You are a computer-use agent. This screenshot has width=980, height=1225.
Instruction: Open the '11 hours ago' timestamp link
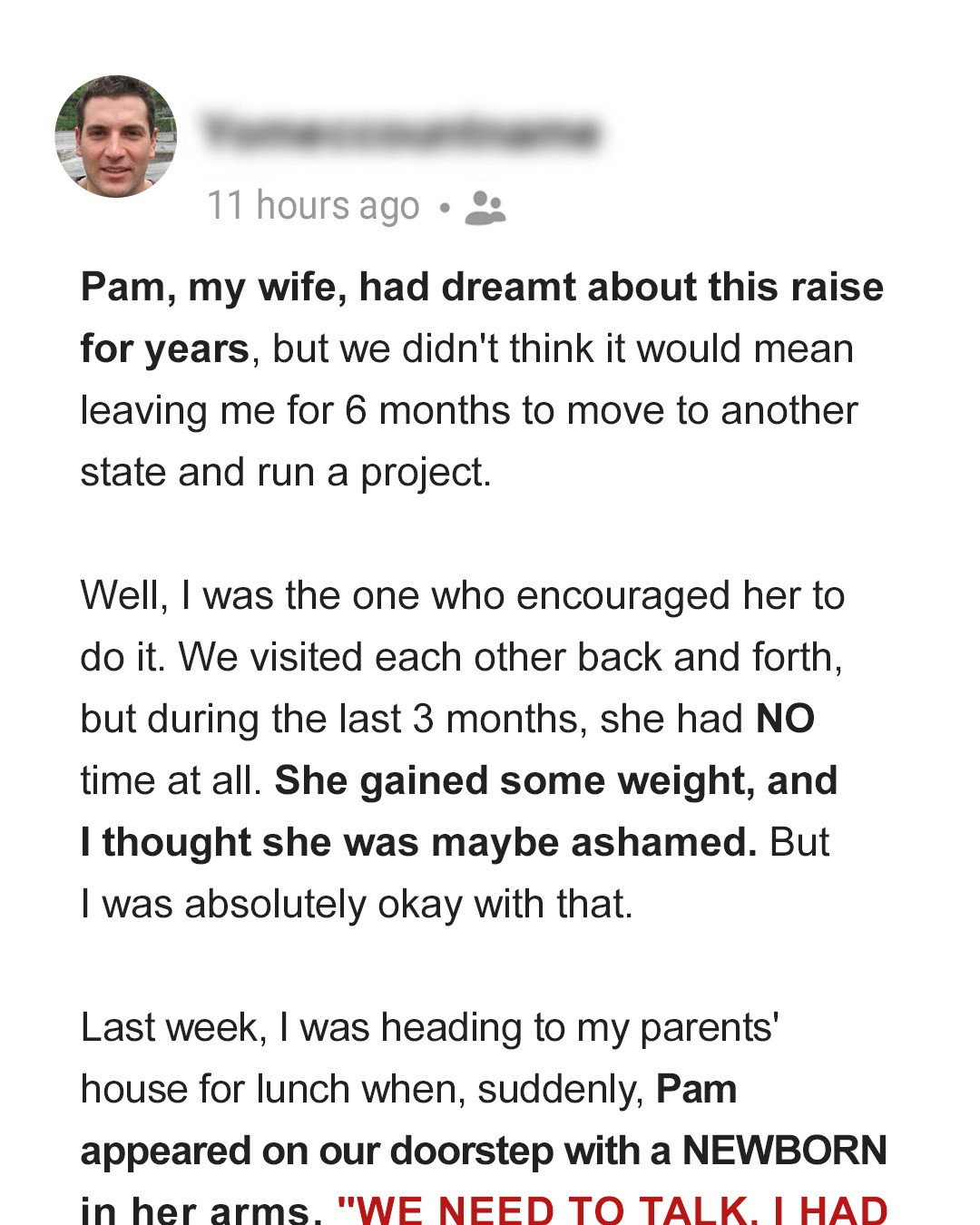[x=313, y=207]
